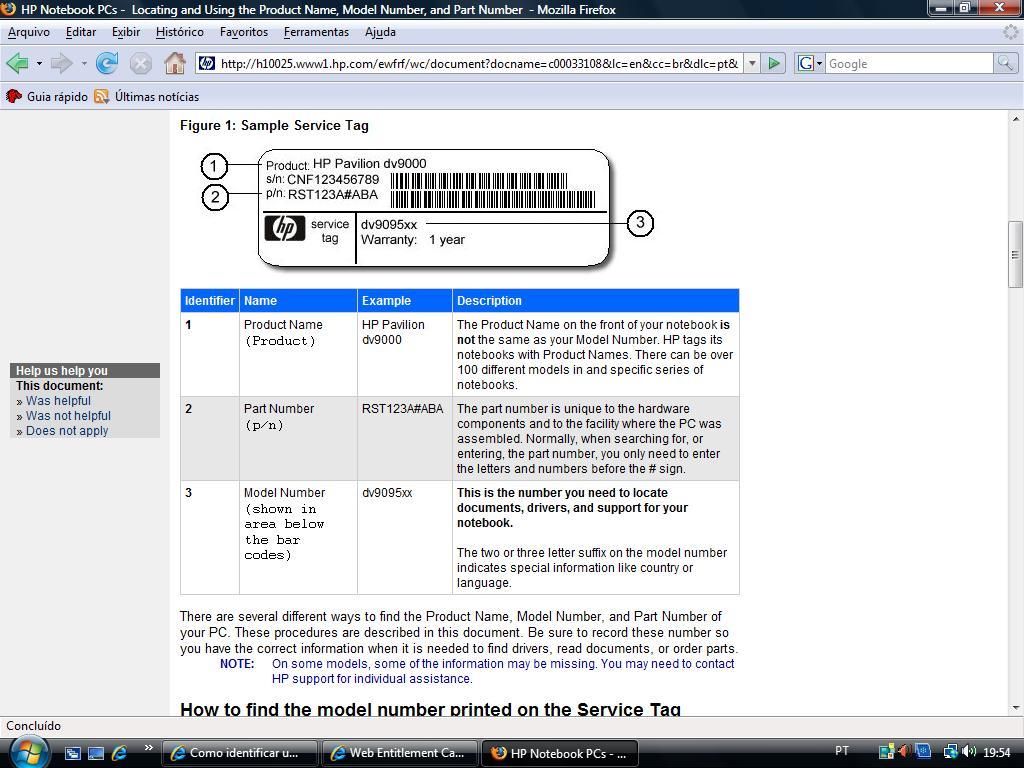Screen dimensions: 1024x768
Task: Click the sample service tag image
Action: click(x=427, y=208)
